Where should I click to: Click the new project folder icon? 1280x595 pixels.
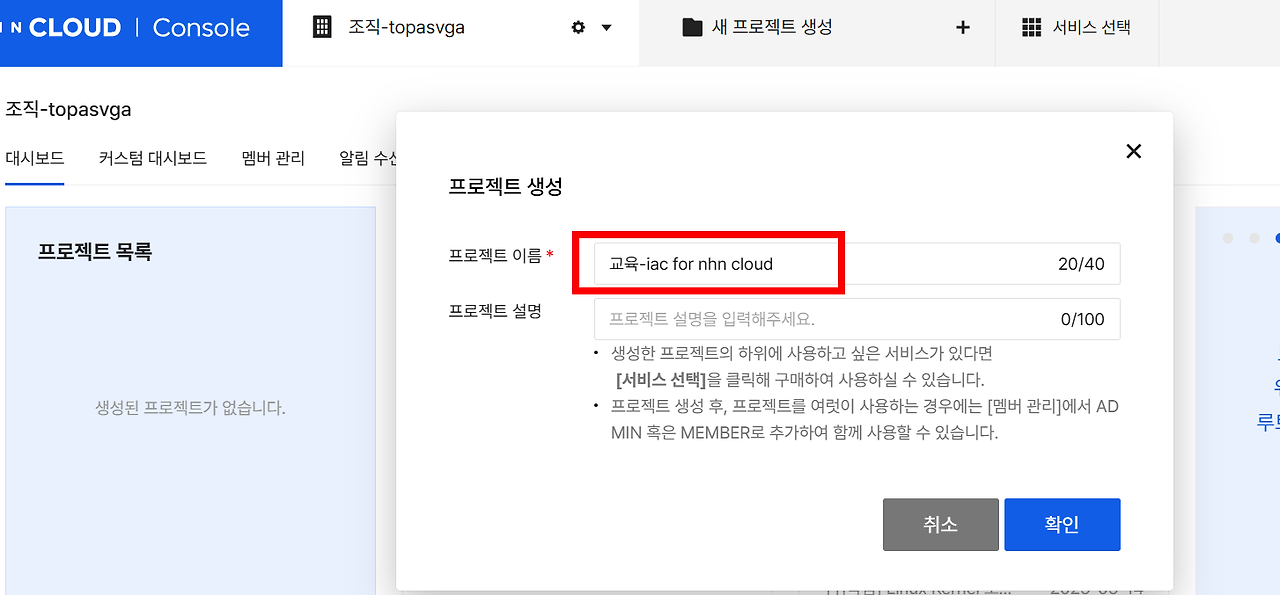coord(692,27)
